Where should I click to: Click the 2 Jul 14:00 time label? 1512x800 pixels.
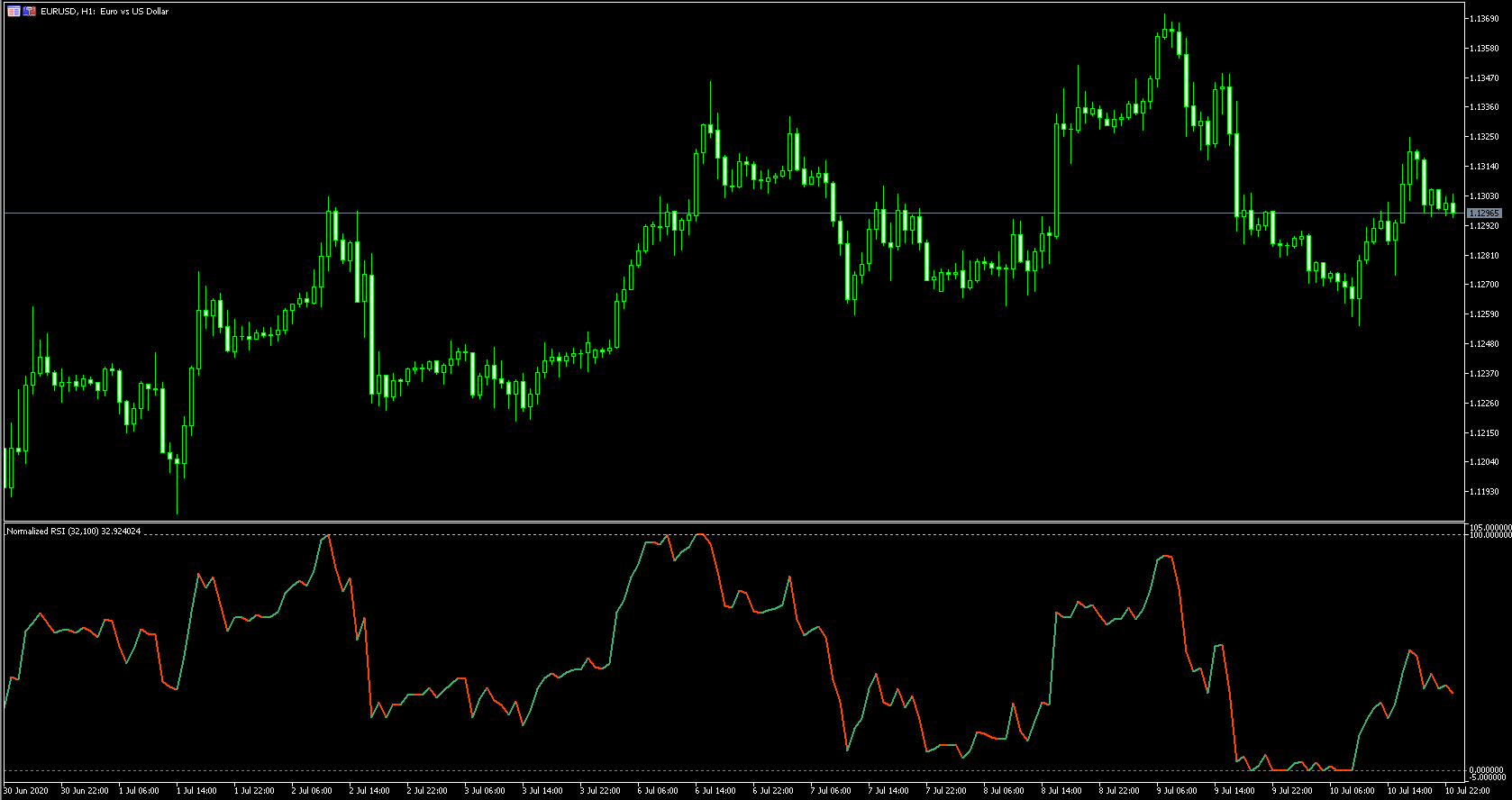(369, 791)
